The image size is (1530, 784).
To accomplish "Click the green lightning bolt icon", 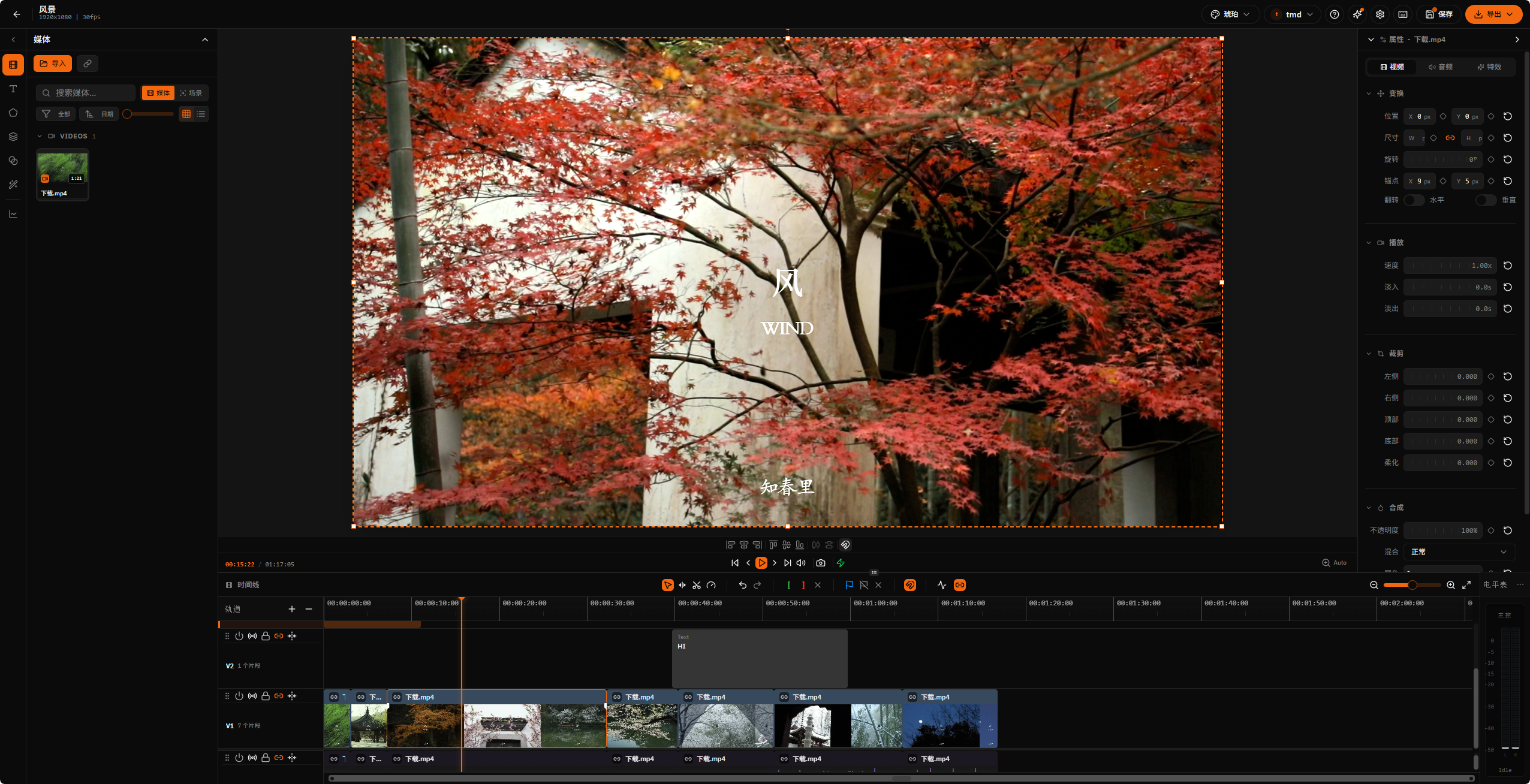I will [841, 563].
